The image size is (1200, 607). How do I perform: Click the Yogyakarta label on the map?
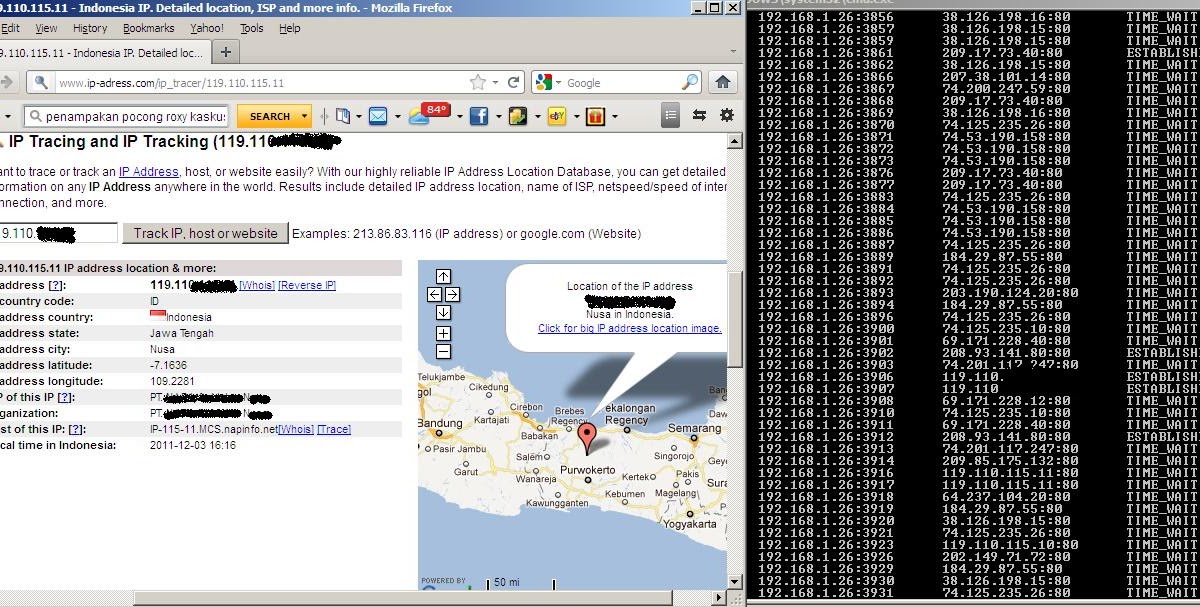pyautogui.click(x=690, y=523)
